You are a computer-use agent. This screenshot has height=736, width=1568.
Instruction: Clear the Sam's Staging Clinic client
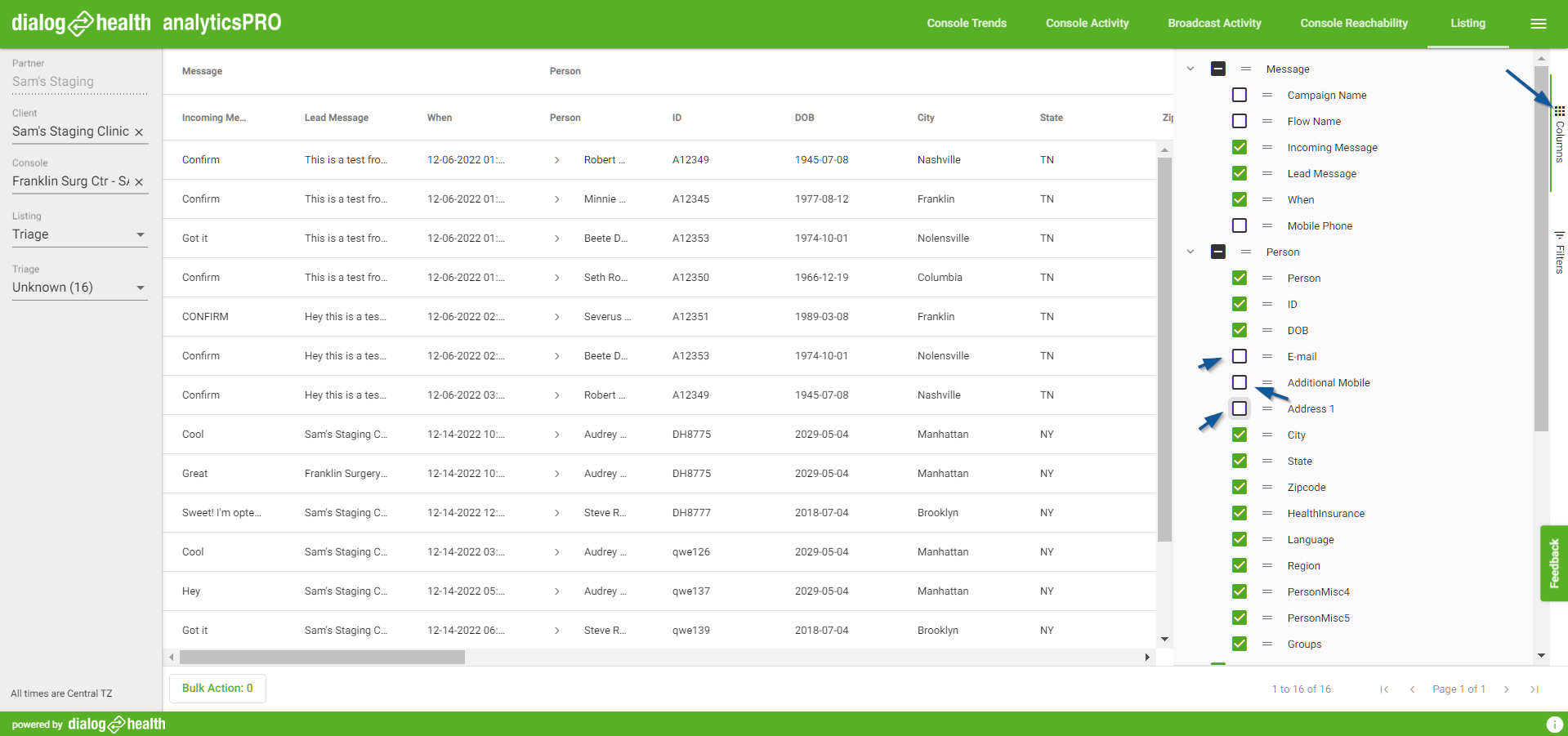(139, 132)
